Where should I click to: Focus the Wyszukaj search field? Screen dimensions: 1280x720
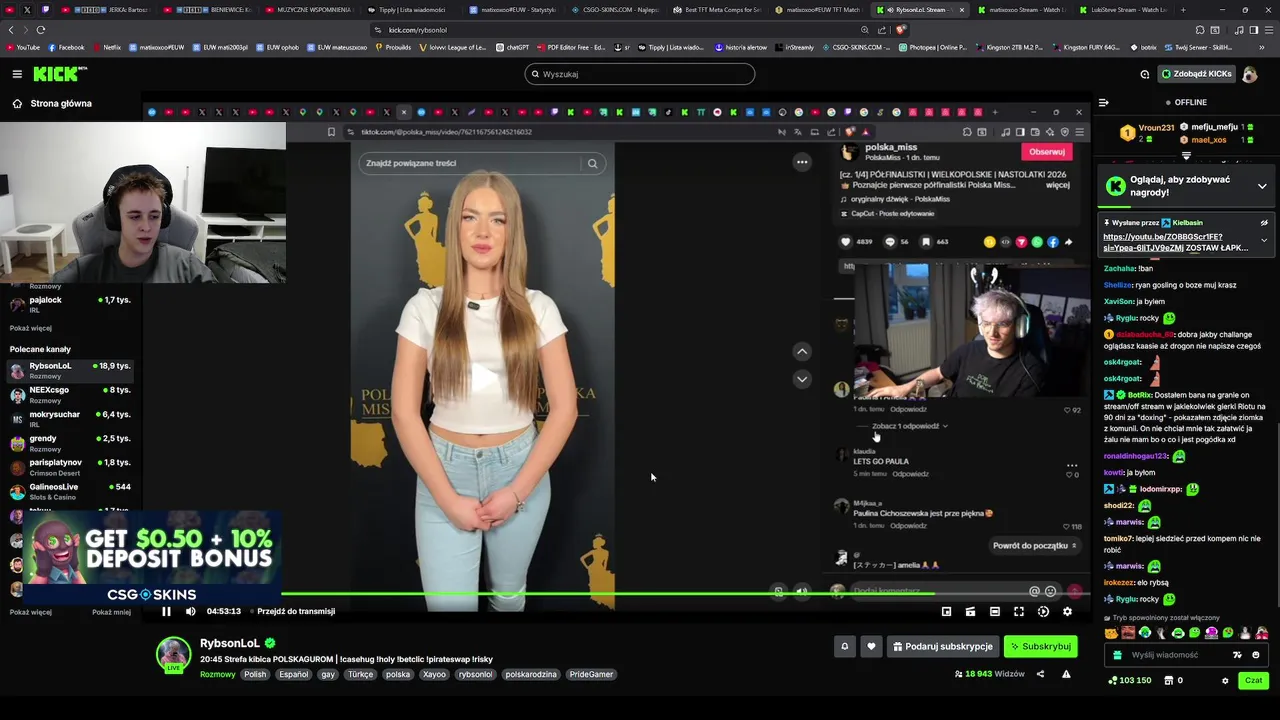coord(640,74)
